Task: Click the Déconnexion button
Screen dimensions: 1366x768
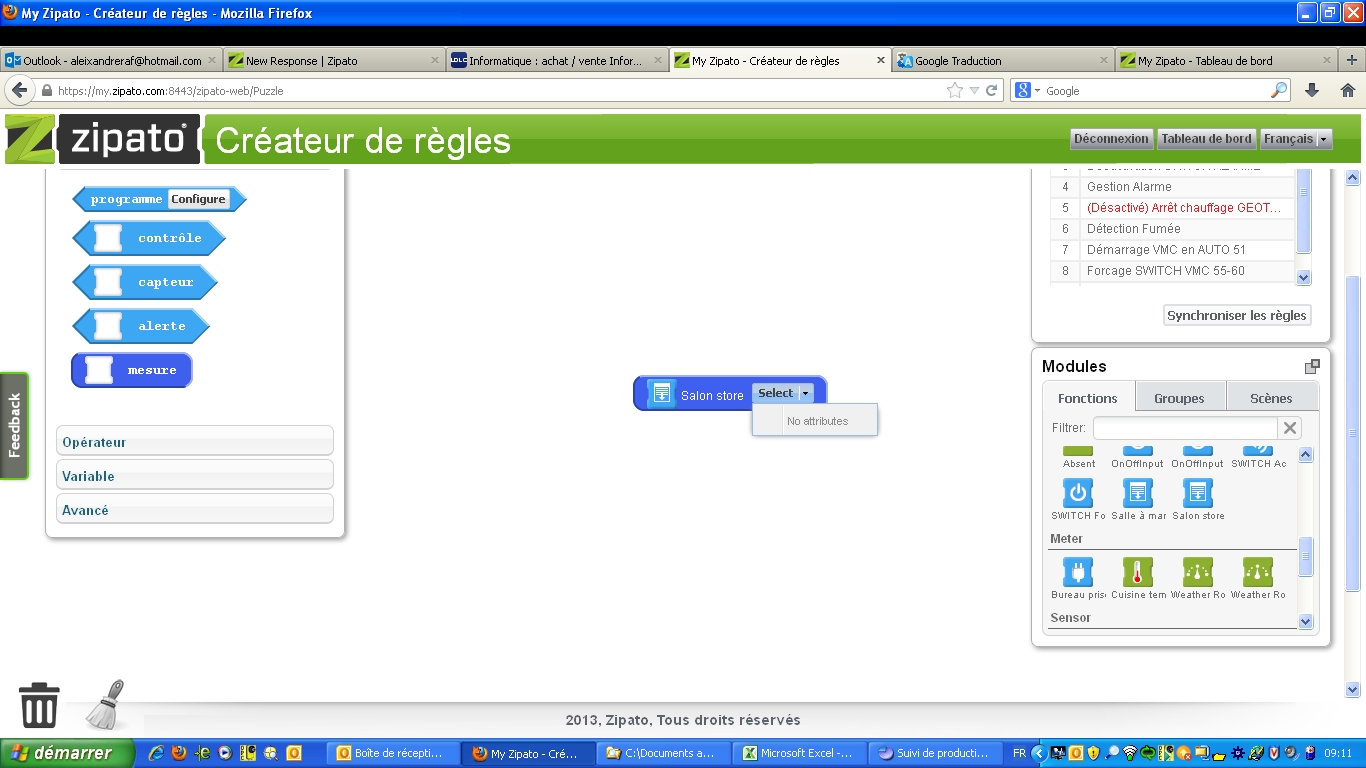Action: [x=1111, y=139]
